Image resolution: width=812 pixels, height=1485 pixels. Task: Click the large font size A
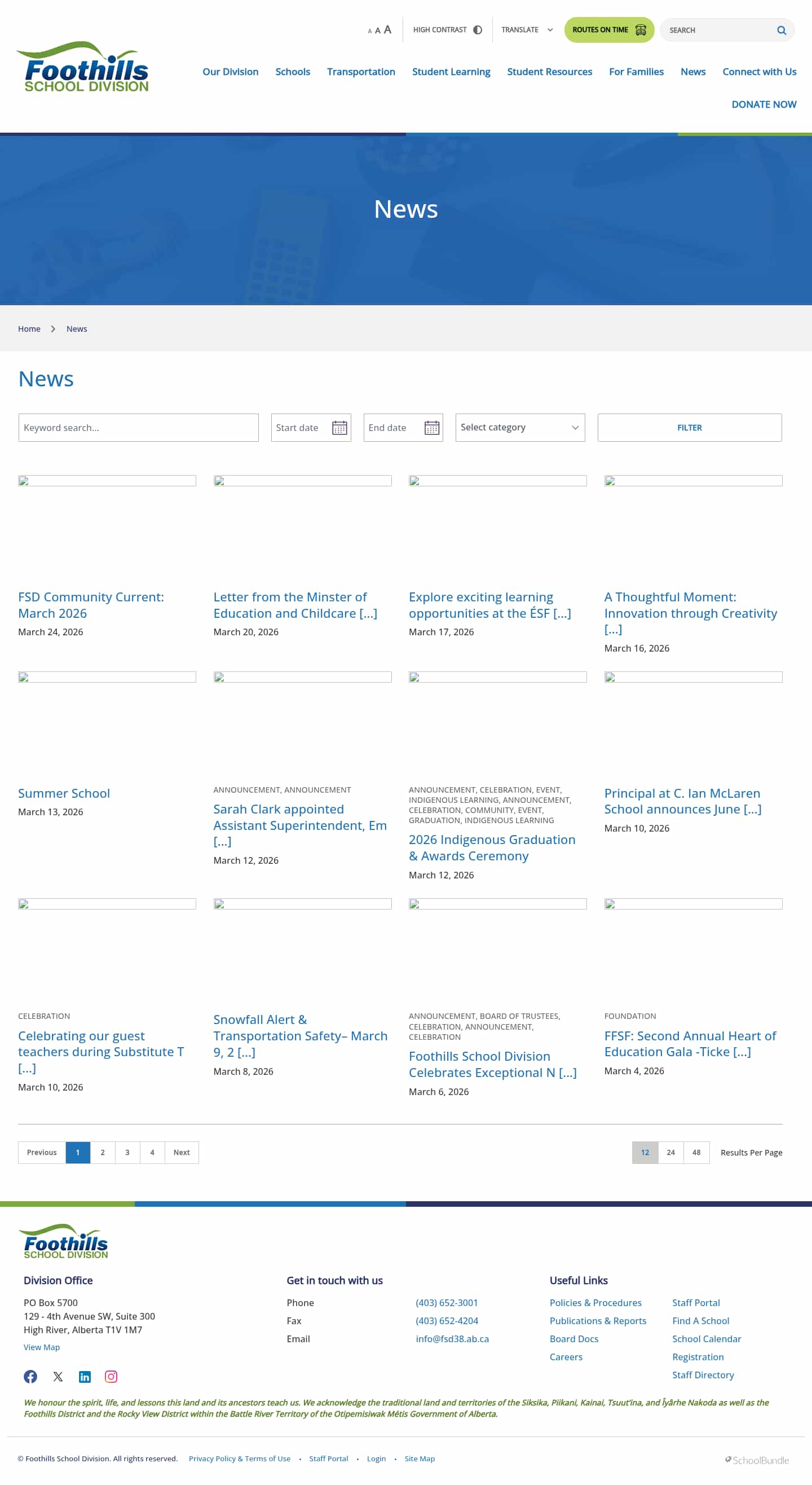click(387, 29)
